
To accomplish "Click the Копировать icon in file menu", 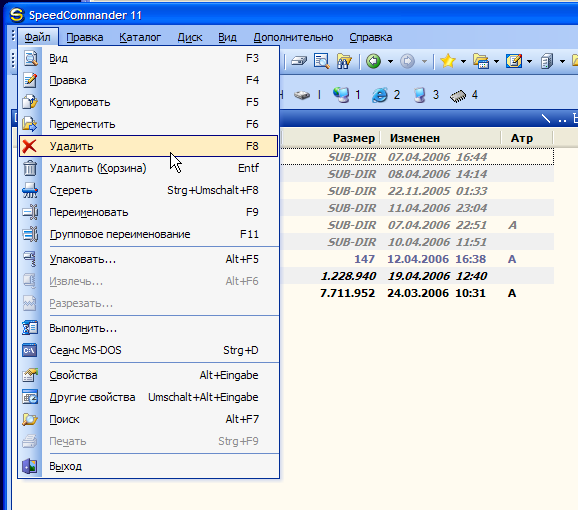I will tap(30, 102).
